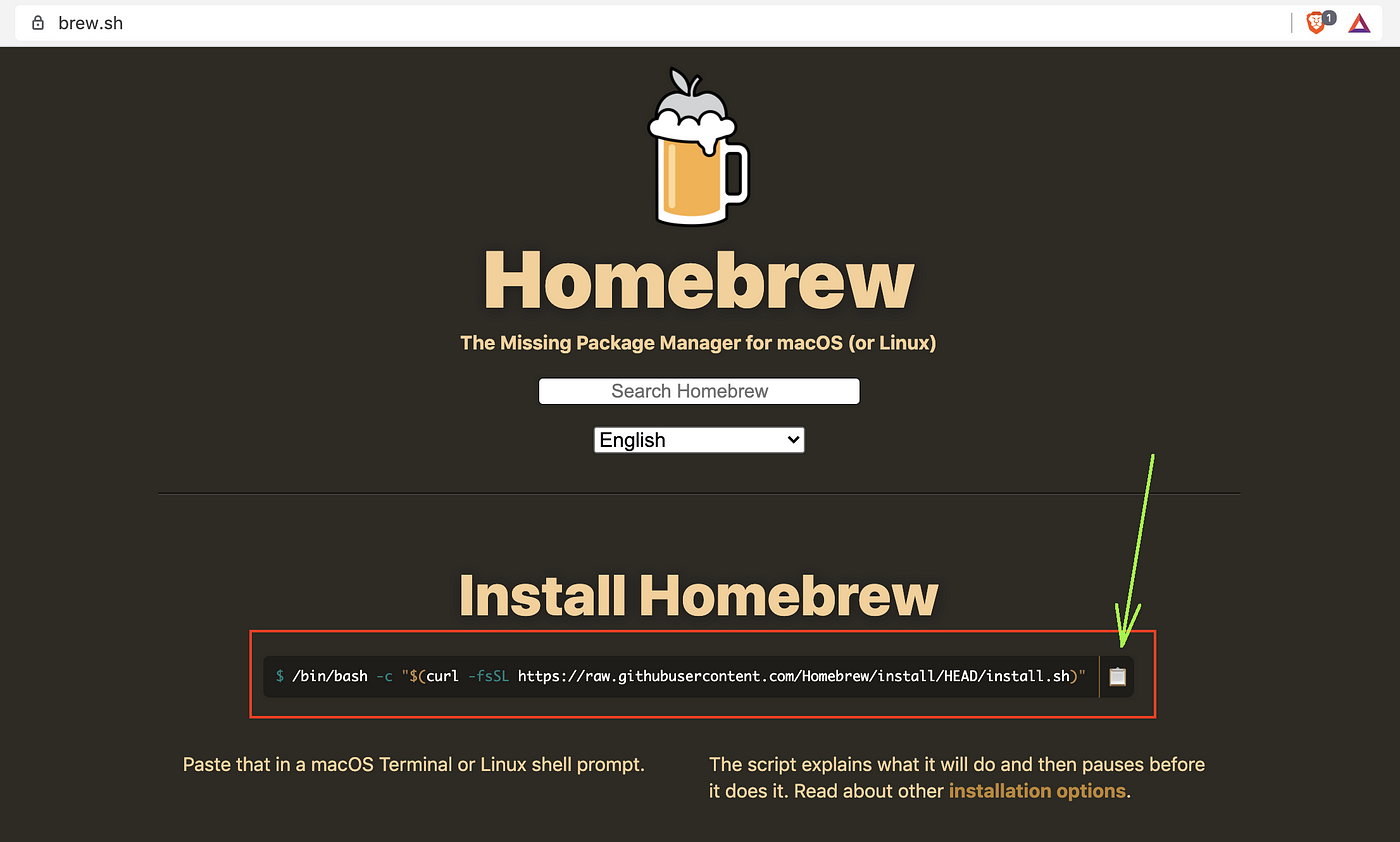Focus the Search Homebrew field
Viewport: 1400px width, 842px height.
point(699,391)
